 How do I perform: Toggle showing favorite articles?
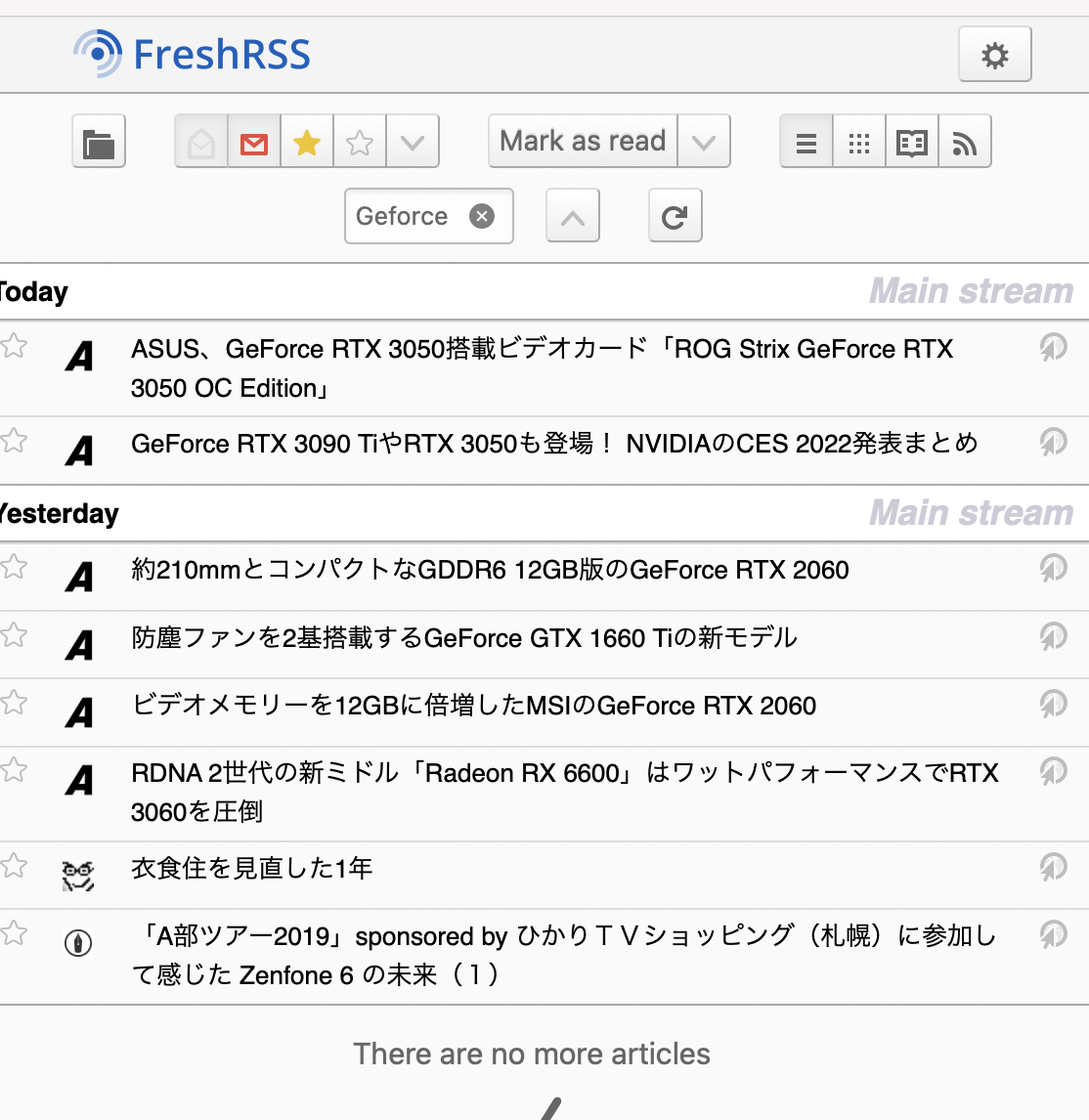point(307,142)
